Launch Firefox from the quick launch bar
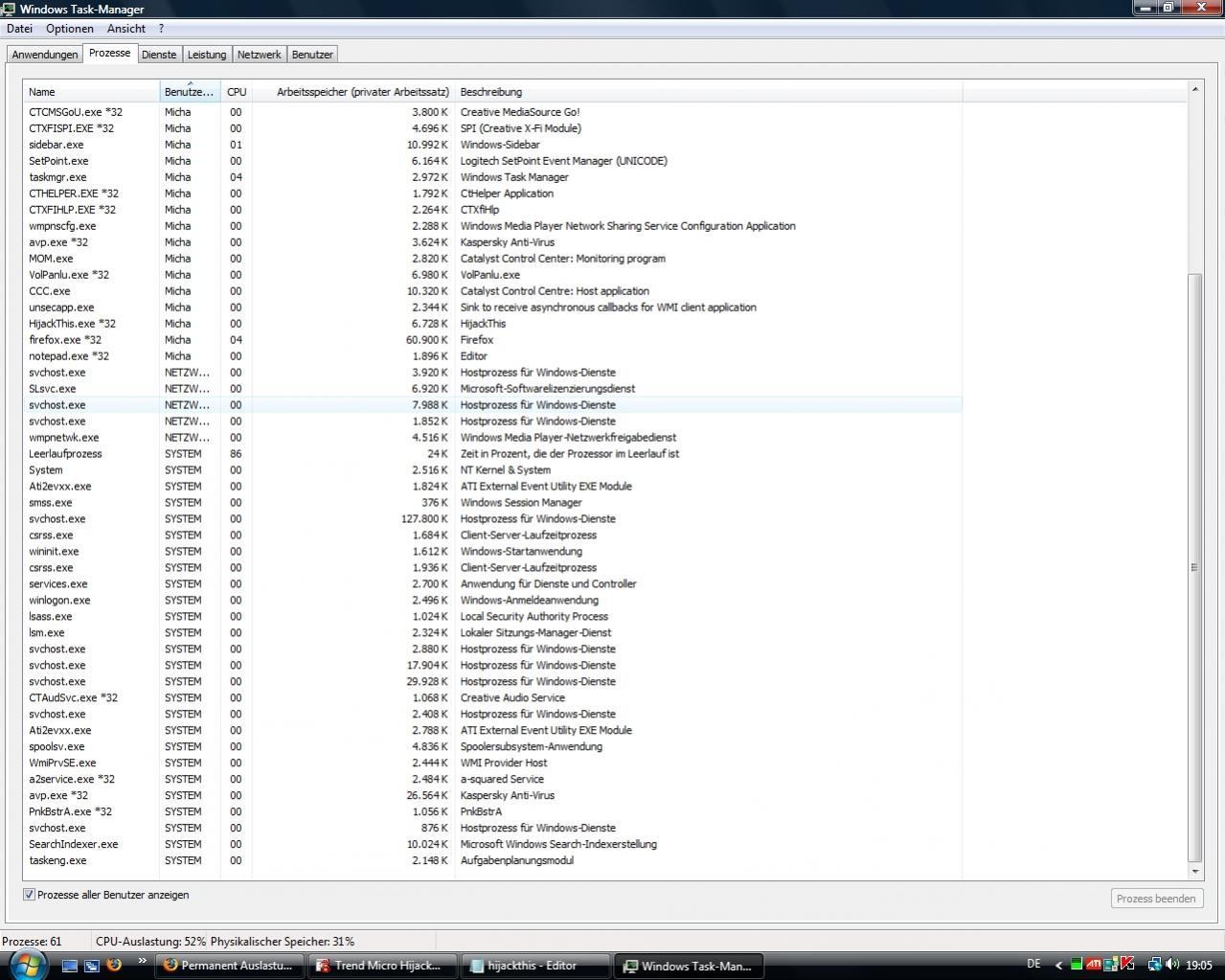The image size is (1225, 980). pyautogui.click(x=114, y=965)
